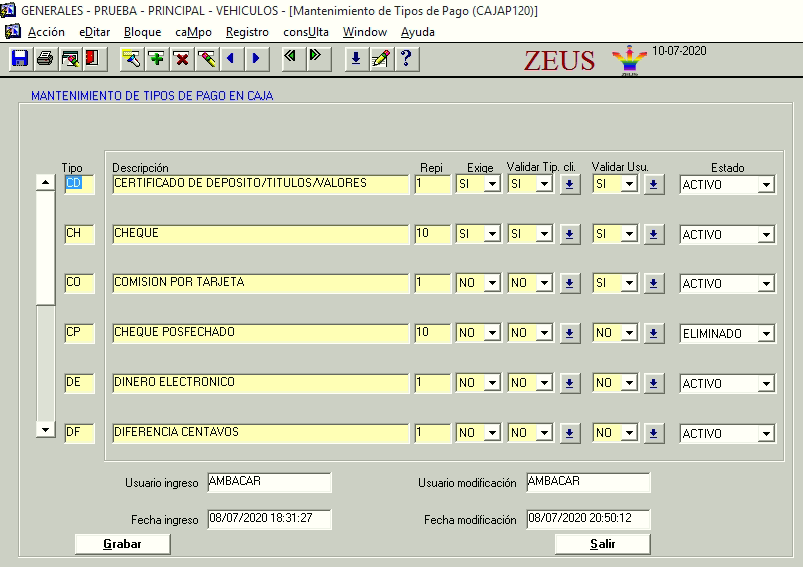Expand Validar Tip. cli. dropdown for DINERO ELECTRONICO
Image resolution: width=803 pixels, height=567 pixels.
(544, 384)
